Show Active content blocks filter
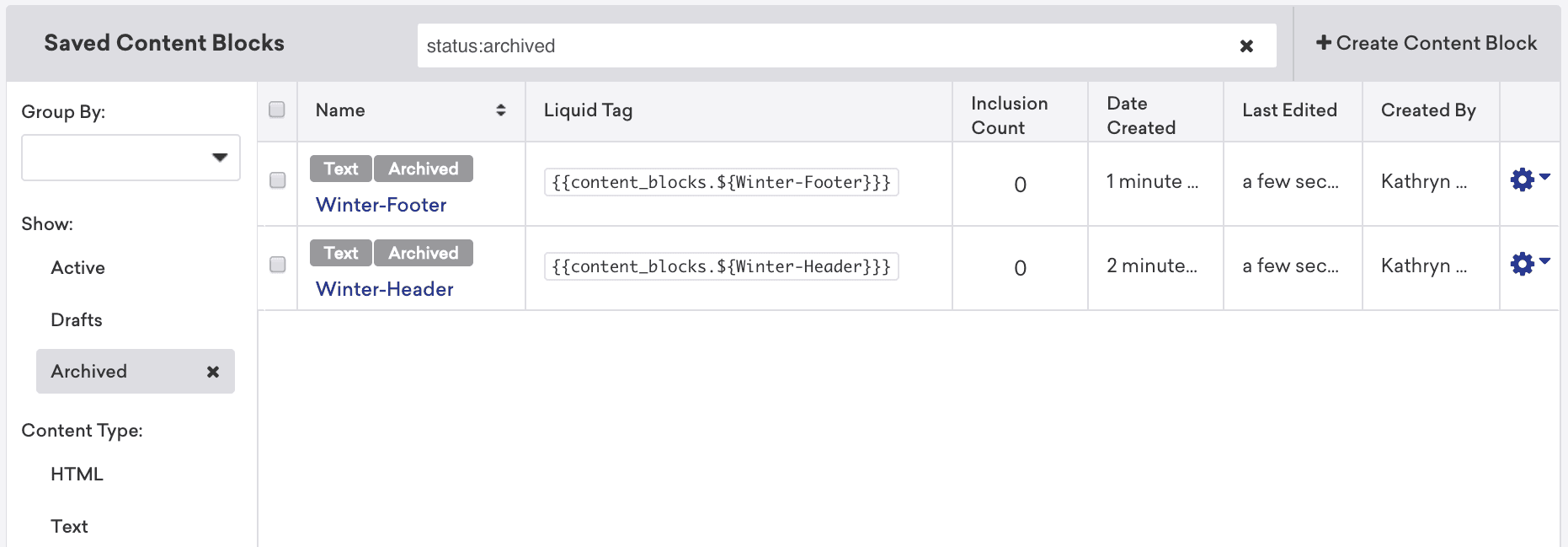Screen dimensions: 1568x547 77,268
